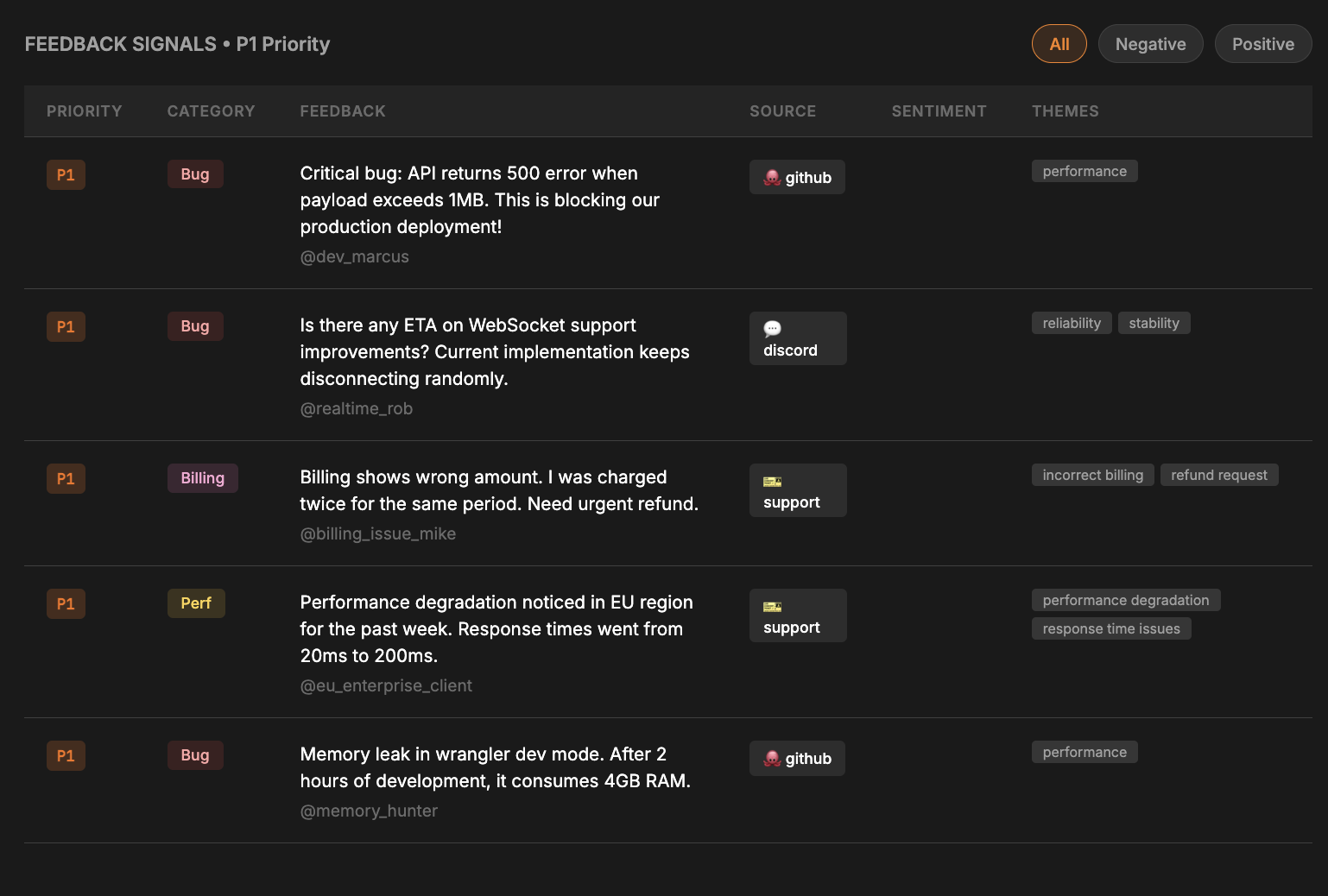Click the Bug tag for the WebSocket feedback
The height and width of the screenshot is (896, 1328).
coord(195,326)
